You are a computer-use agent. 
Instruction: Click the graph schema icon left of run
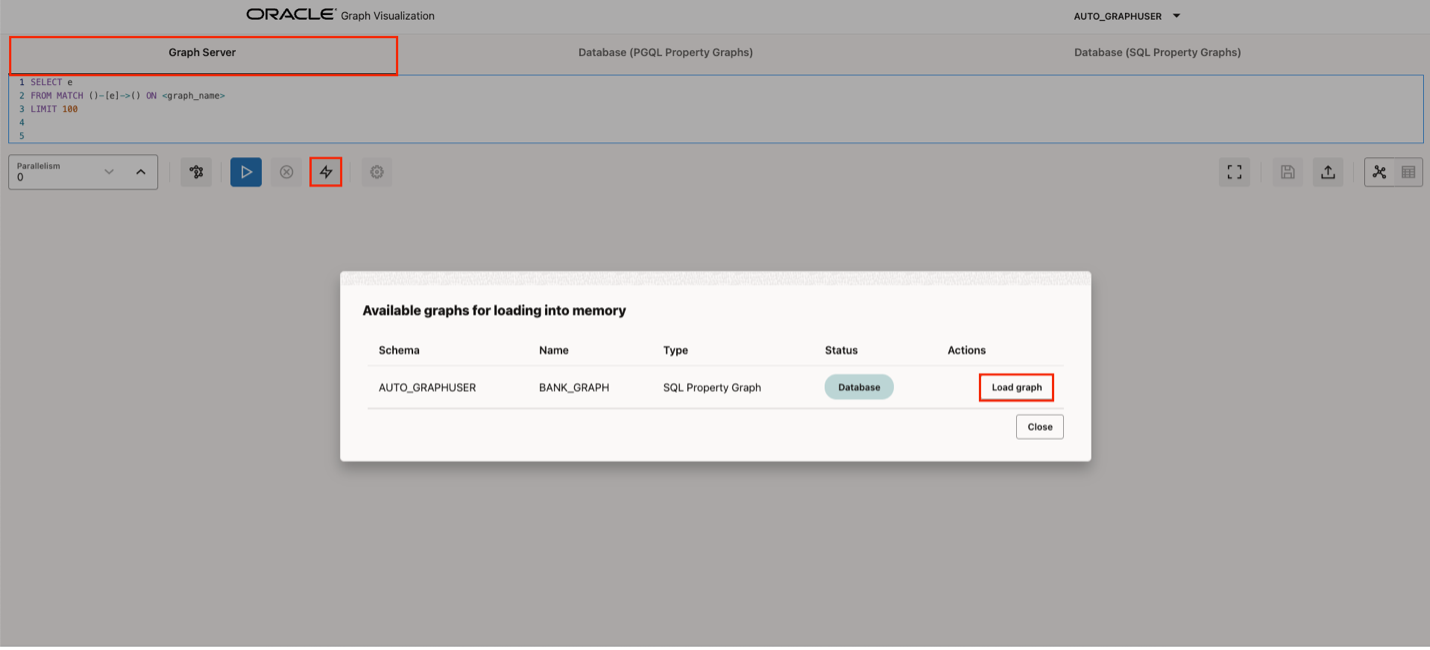click(196, 171)
